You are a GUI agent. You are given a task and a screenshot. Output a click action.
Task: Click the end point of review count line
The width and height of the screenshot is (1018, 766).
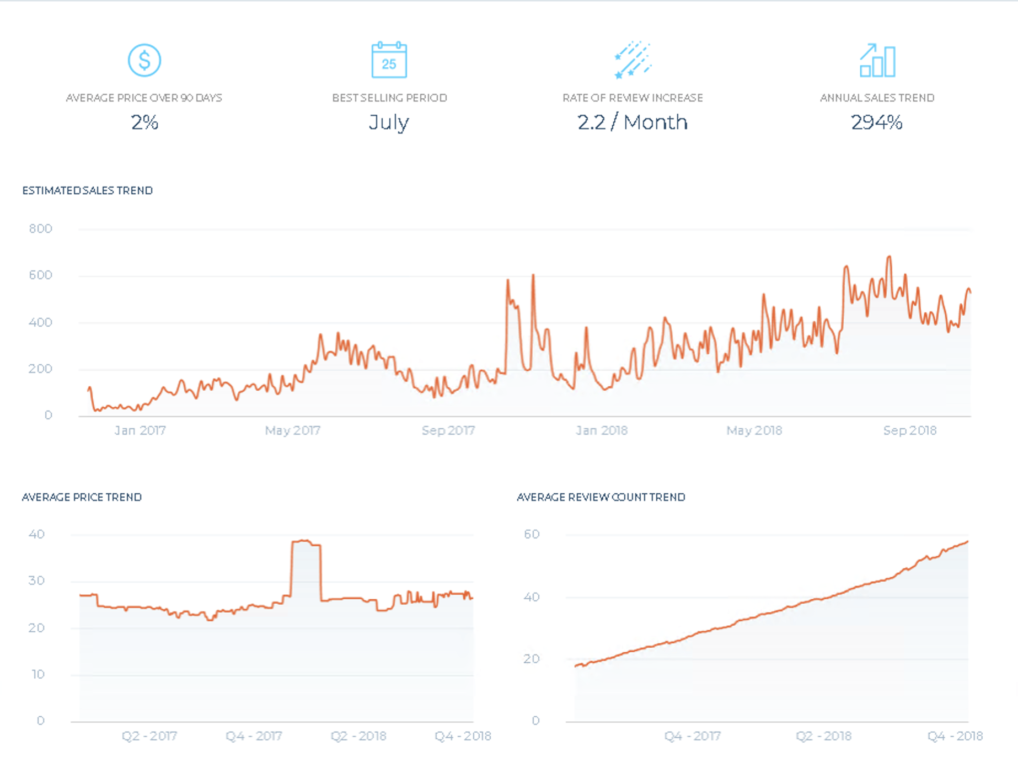click(x=967, y=542)
